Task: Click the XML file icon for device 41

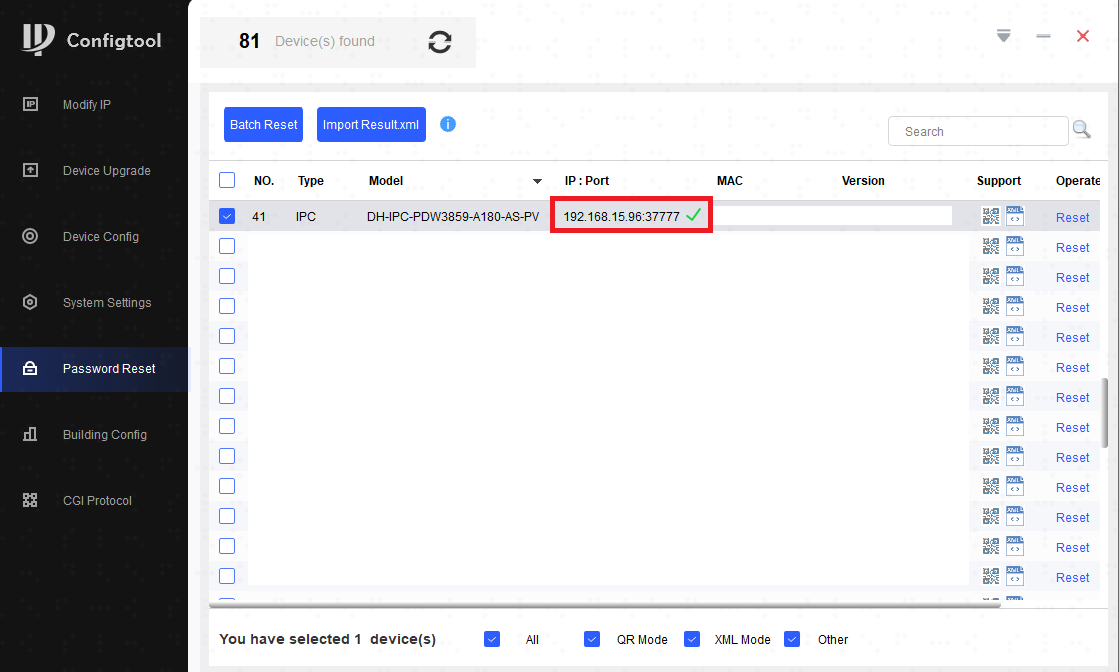Action: point(1015,215)
